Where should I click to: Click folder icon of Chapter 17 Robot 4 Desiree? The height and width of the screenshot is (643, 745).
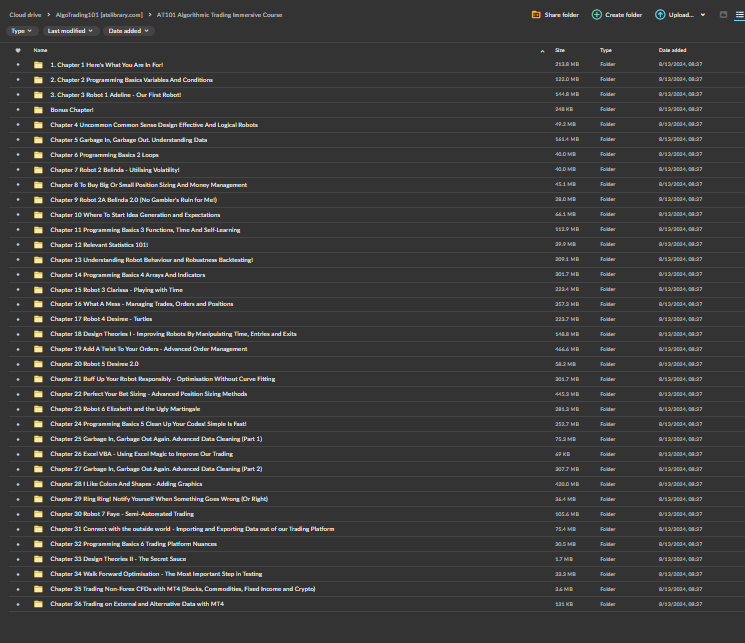coord(38,319)
